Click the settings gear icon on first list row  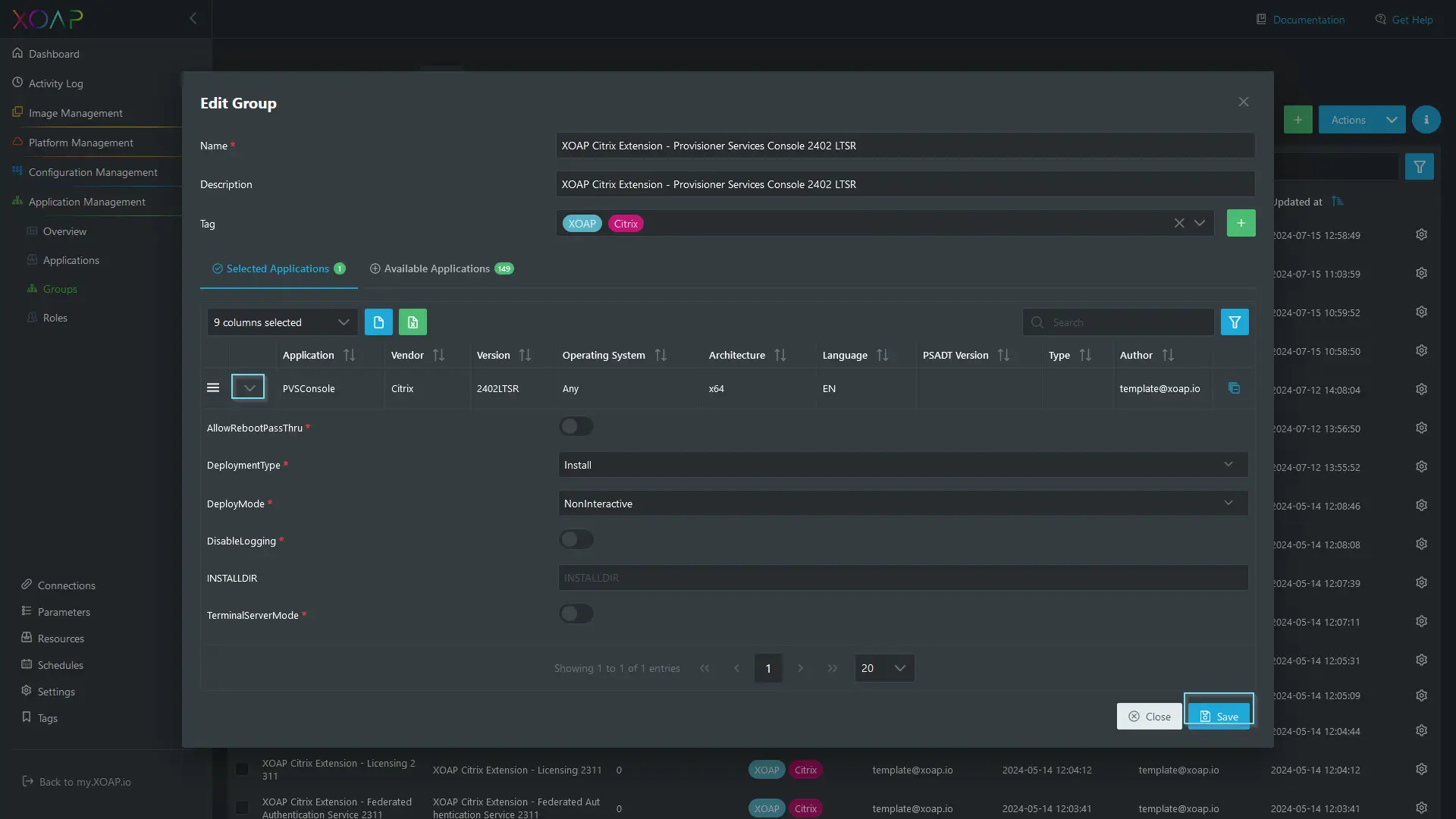pyautogui.click(x=1422, y=234)
